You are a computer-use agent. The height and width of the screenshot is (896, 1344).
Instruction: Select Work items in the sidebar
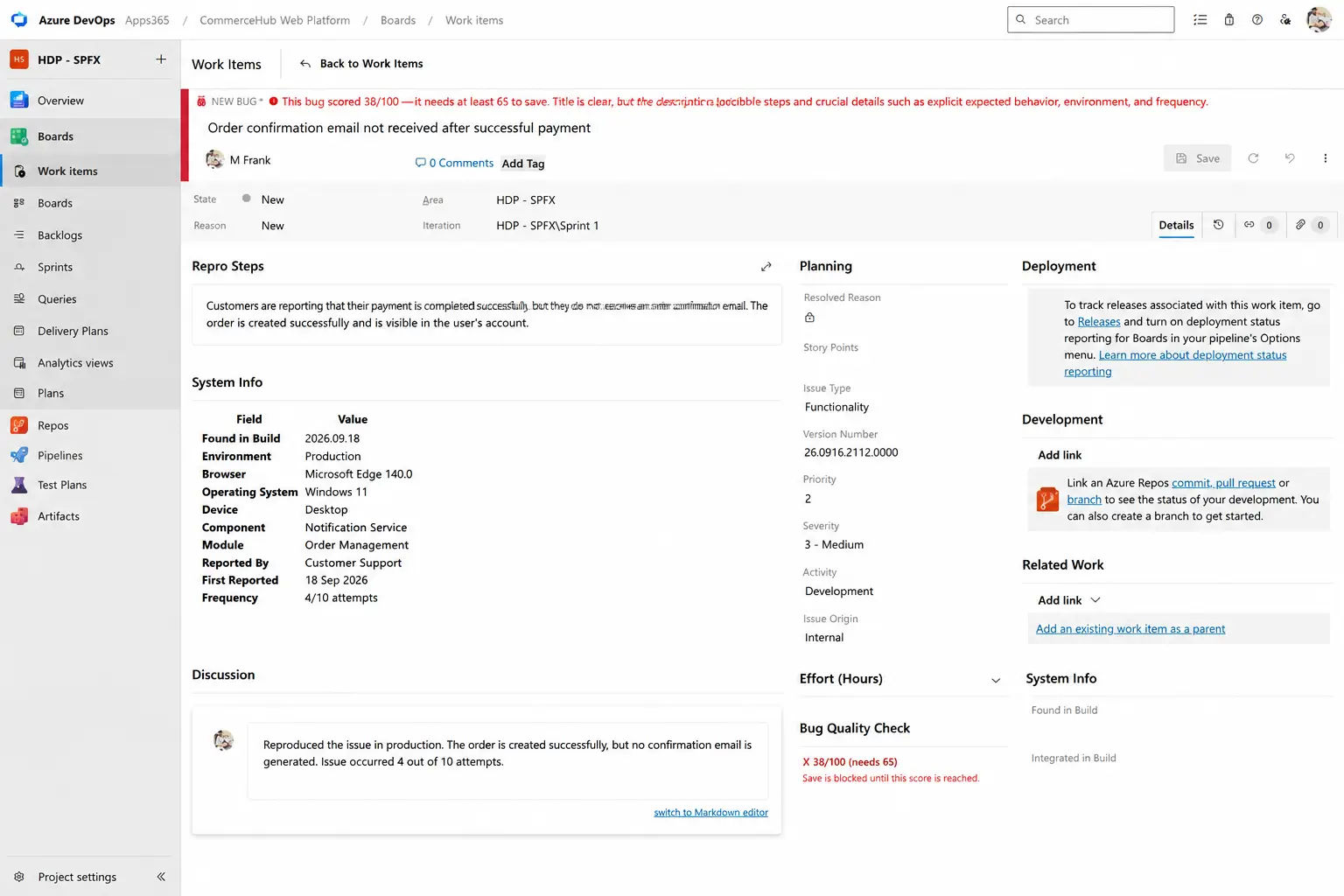click(x=90, y=171)
